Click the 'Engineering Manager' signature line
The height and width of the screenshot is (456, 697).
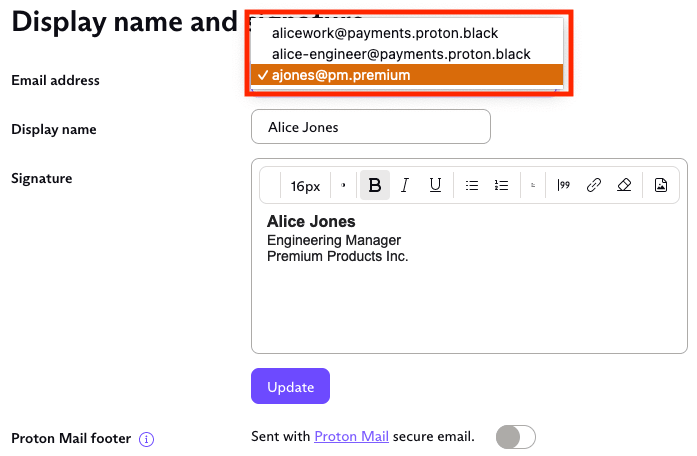click(x=334, y=240)
